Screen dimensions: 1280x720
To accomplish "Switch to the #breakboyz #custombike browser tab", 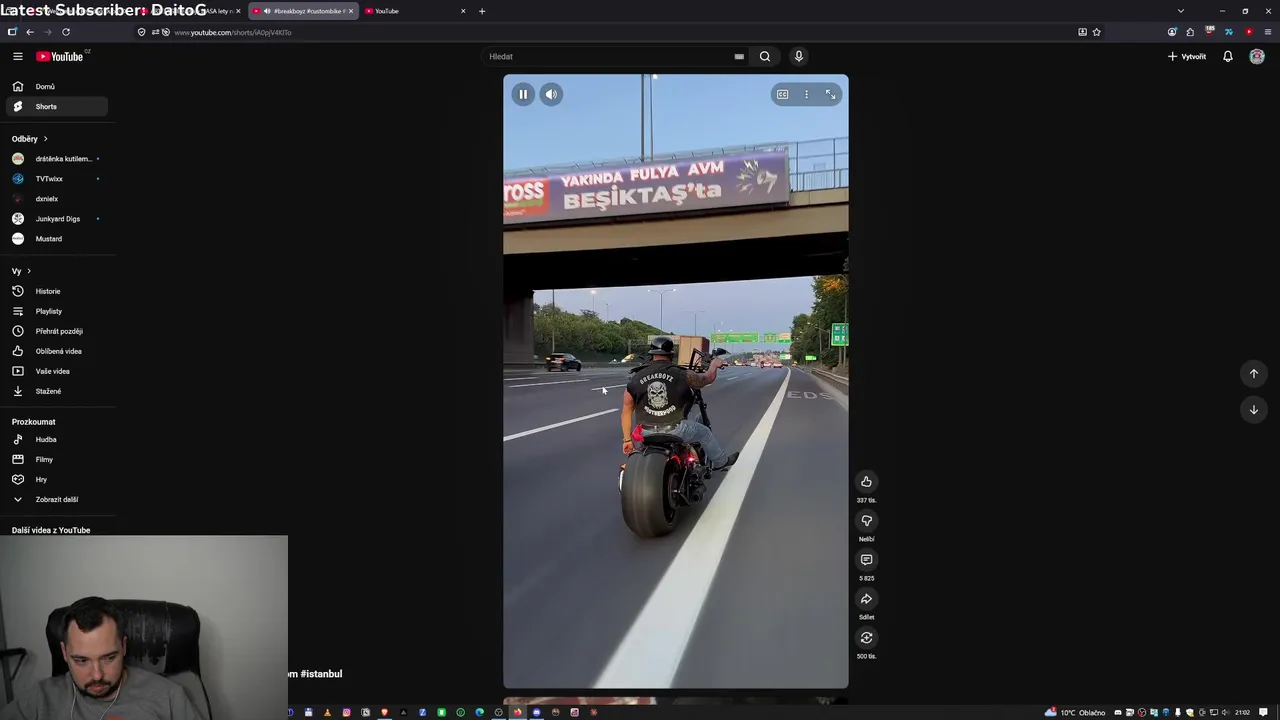I will [x=302, y=11].
